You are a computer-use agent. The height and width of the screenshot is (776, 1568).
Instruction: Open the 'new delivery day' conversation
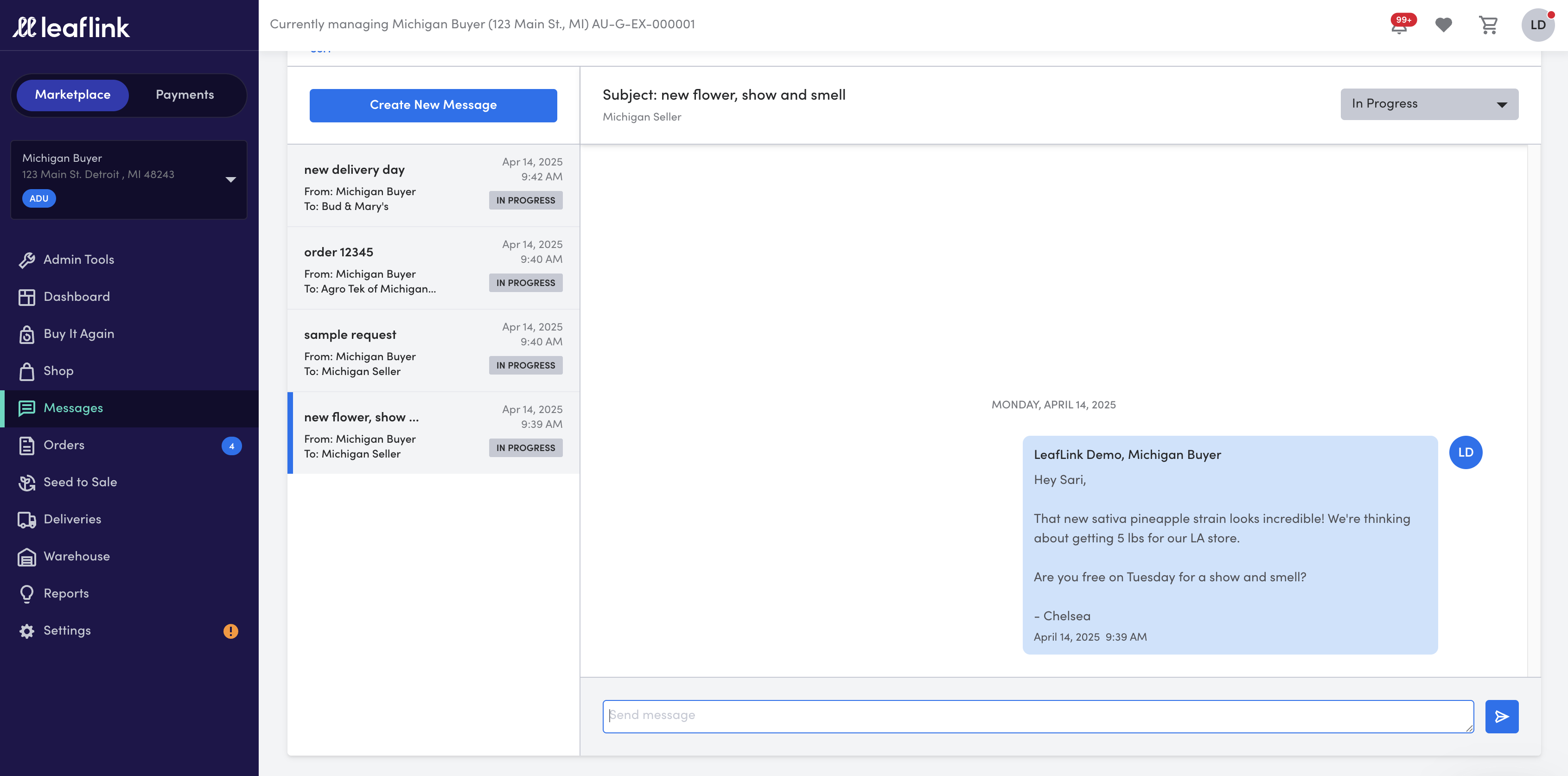(433, 185)
